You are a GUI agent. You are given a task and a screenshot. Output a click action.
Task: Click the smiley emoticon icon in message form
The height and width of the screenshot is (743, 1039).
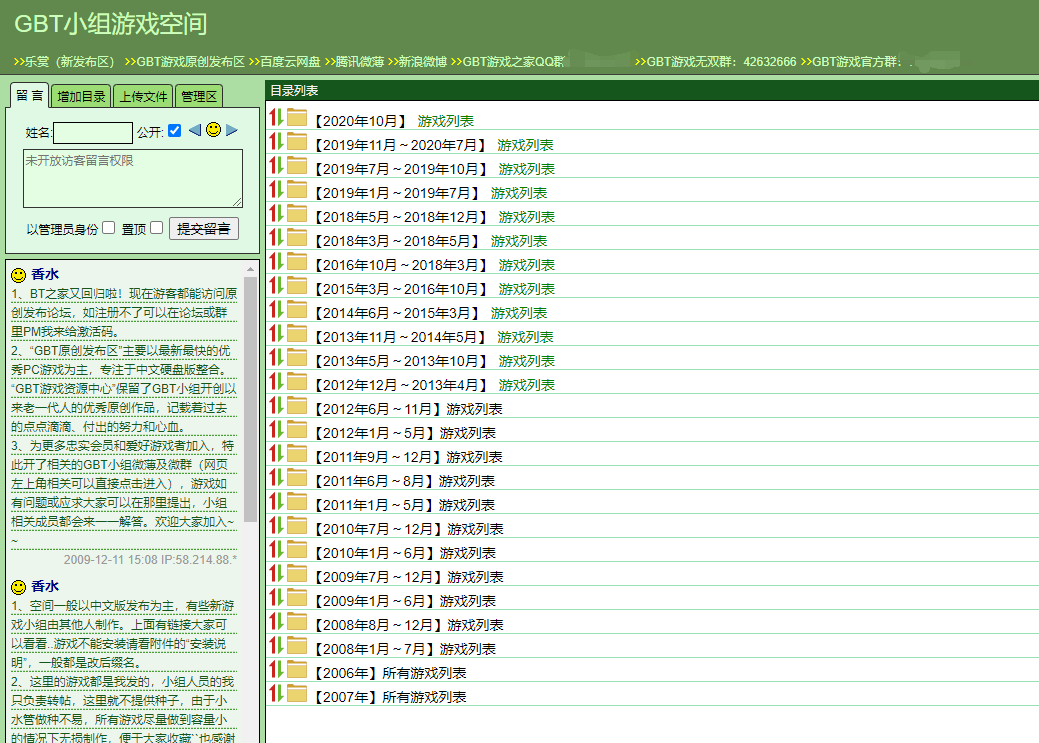click(214, 130)
